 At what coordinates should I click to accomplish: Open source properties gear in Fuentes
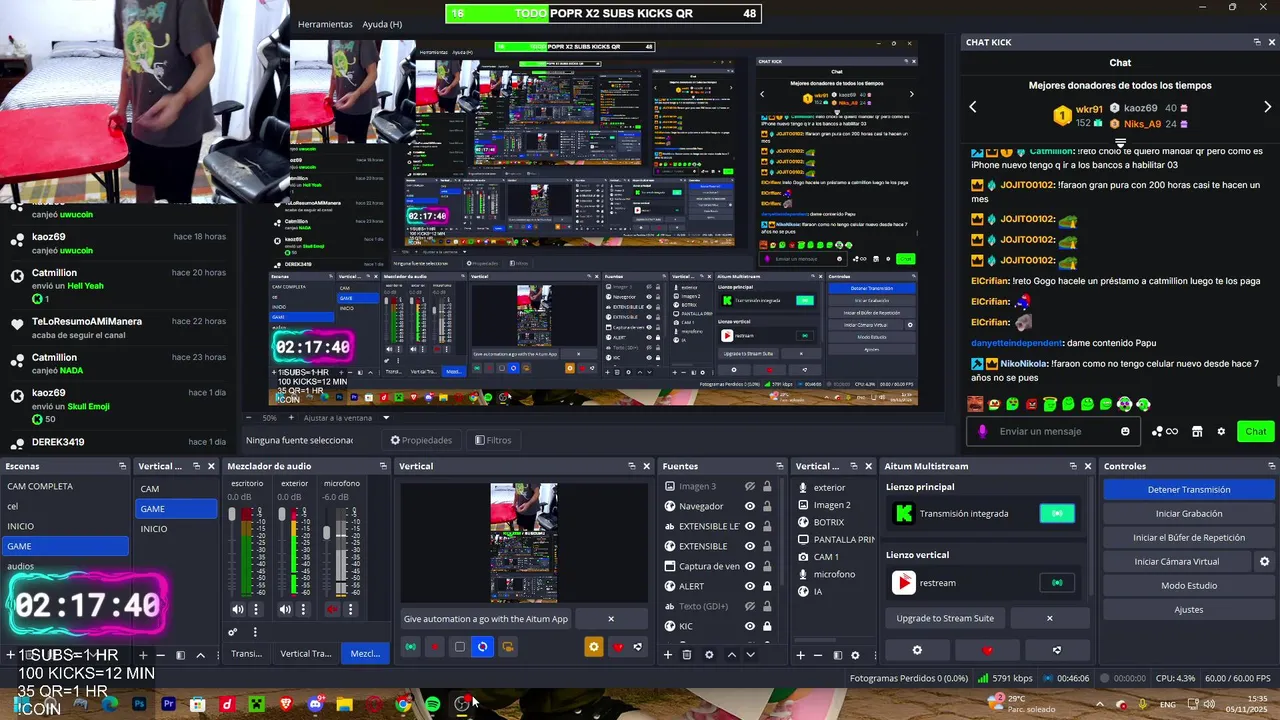tap(709, 655)
